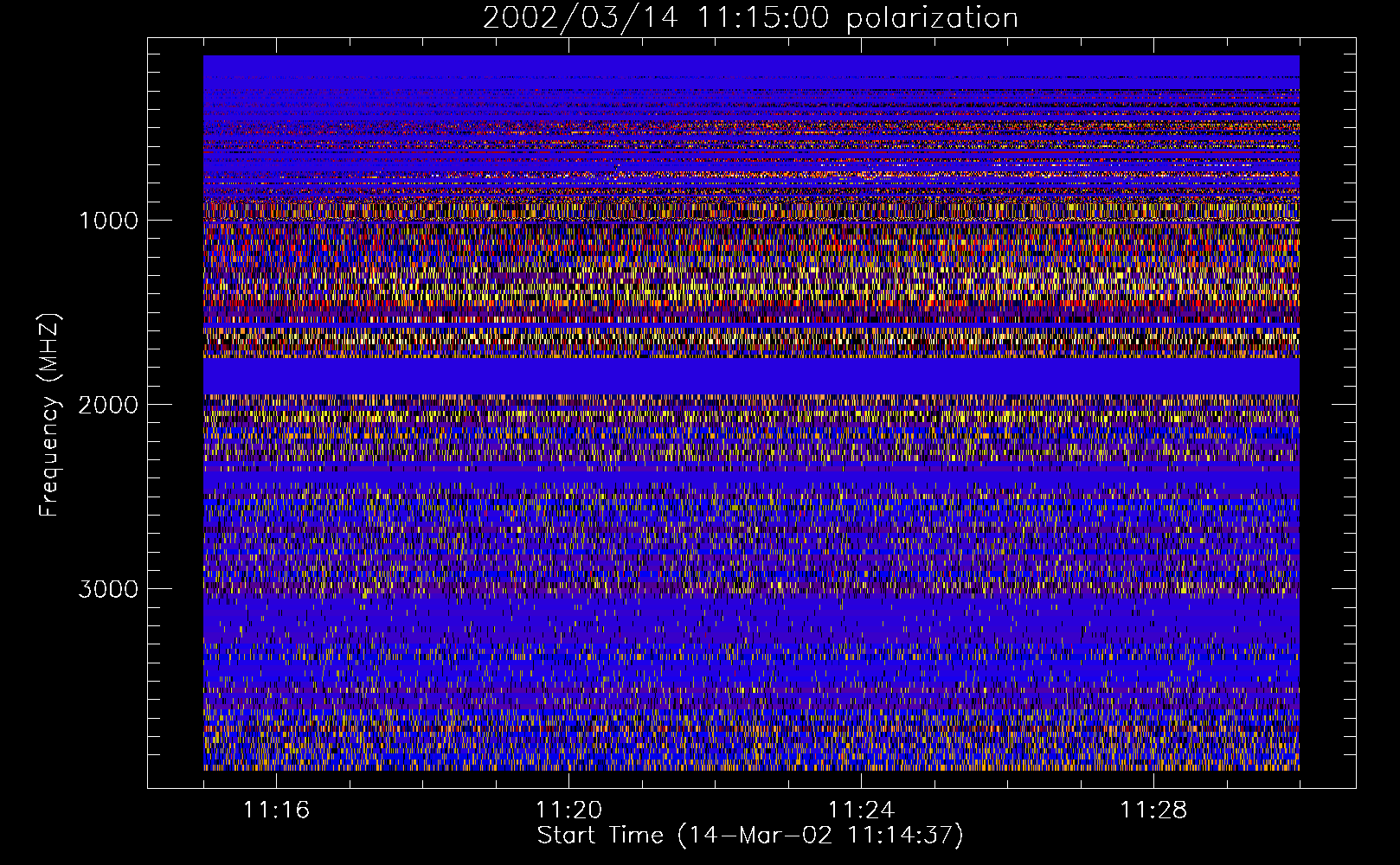Click the plot title '2002/03/14 11:15:00 polarization'
Viewport: 1400px width, 865px height.
click(x=750, y=18)
